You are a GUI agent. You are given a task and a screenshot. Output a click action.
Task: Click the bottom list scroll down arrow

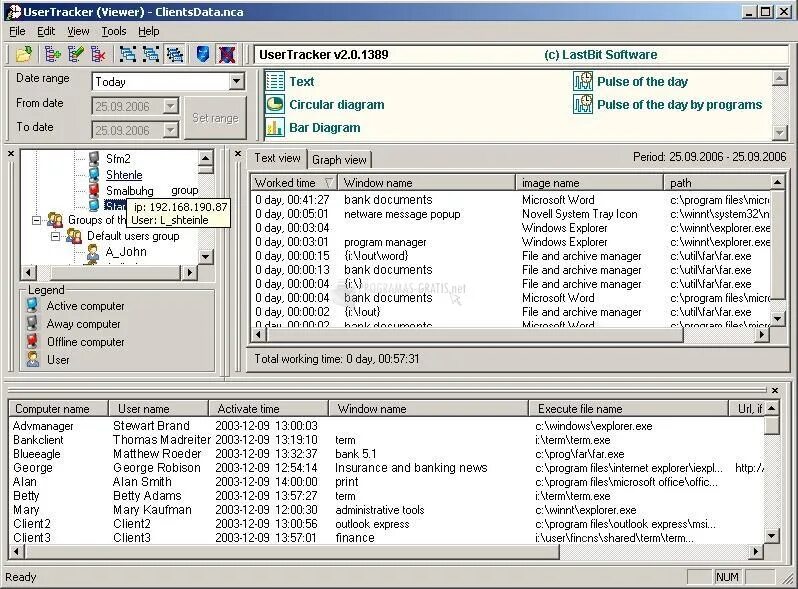(772, 536)
